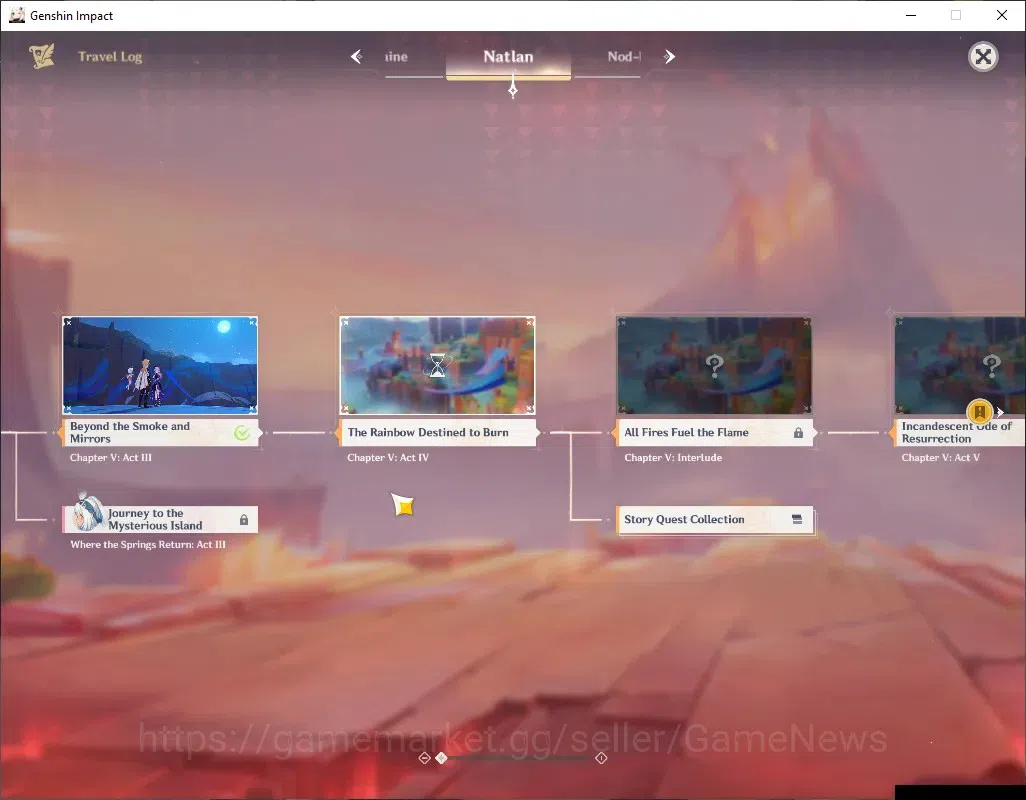
Task: Click the diamond handle on the bottom timeline slider
Action: 441,757
